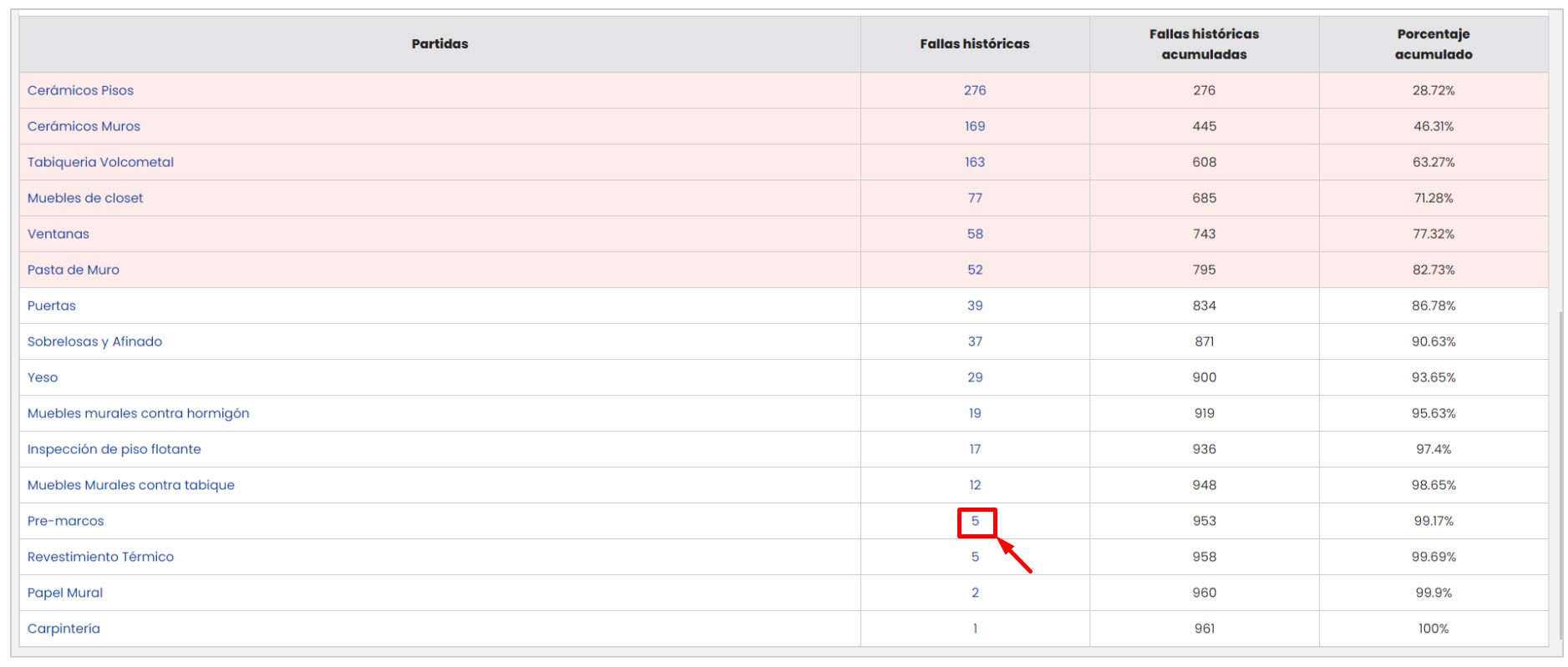Select the Muebles de closet link

coord(85,198)
